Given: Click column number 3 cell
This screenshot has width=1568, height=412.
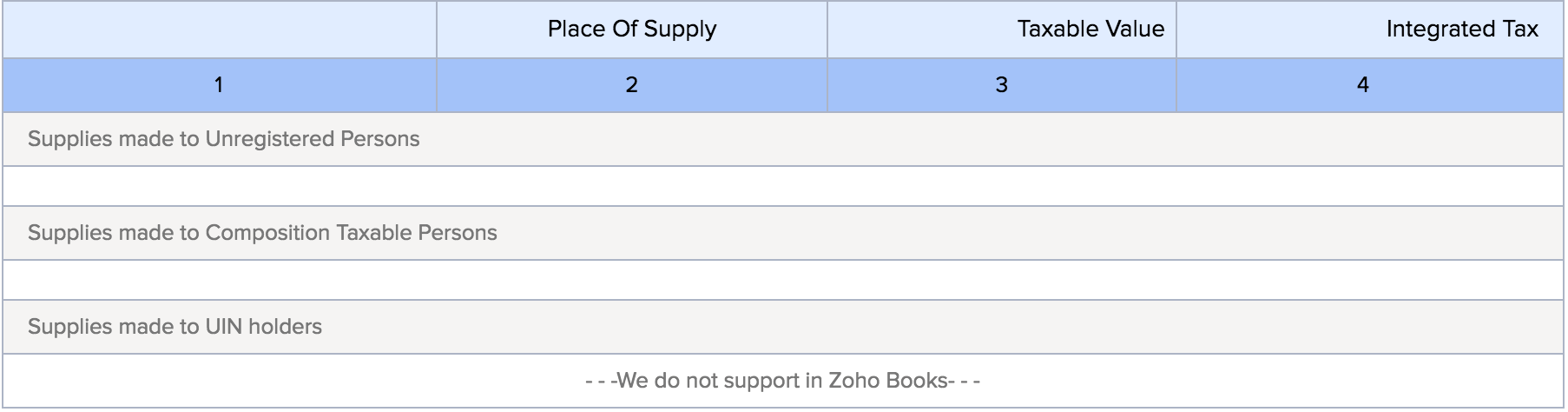Looking at the screenshot, I should (x=1001, y=84).
